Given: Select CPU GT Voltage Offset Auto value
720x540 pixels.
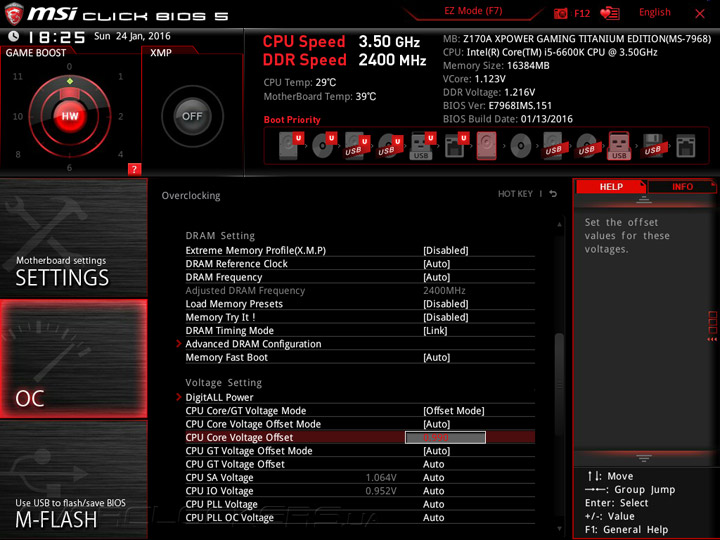Looking at the screenshot, I should (x=433, y=464).
